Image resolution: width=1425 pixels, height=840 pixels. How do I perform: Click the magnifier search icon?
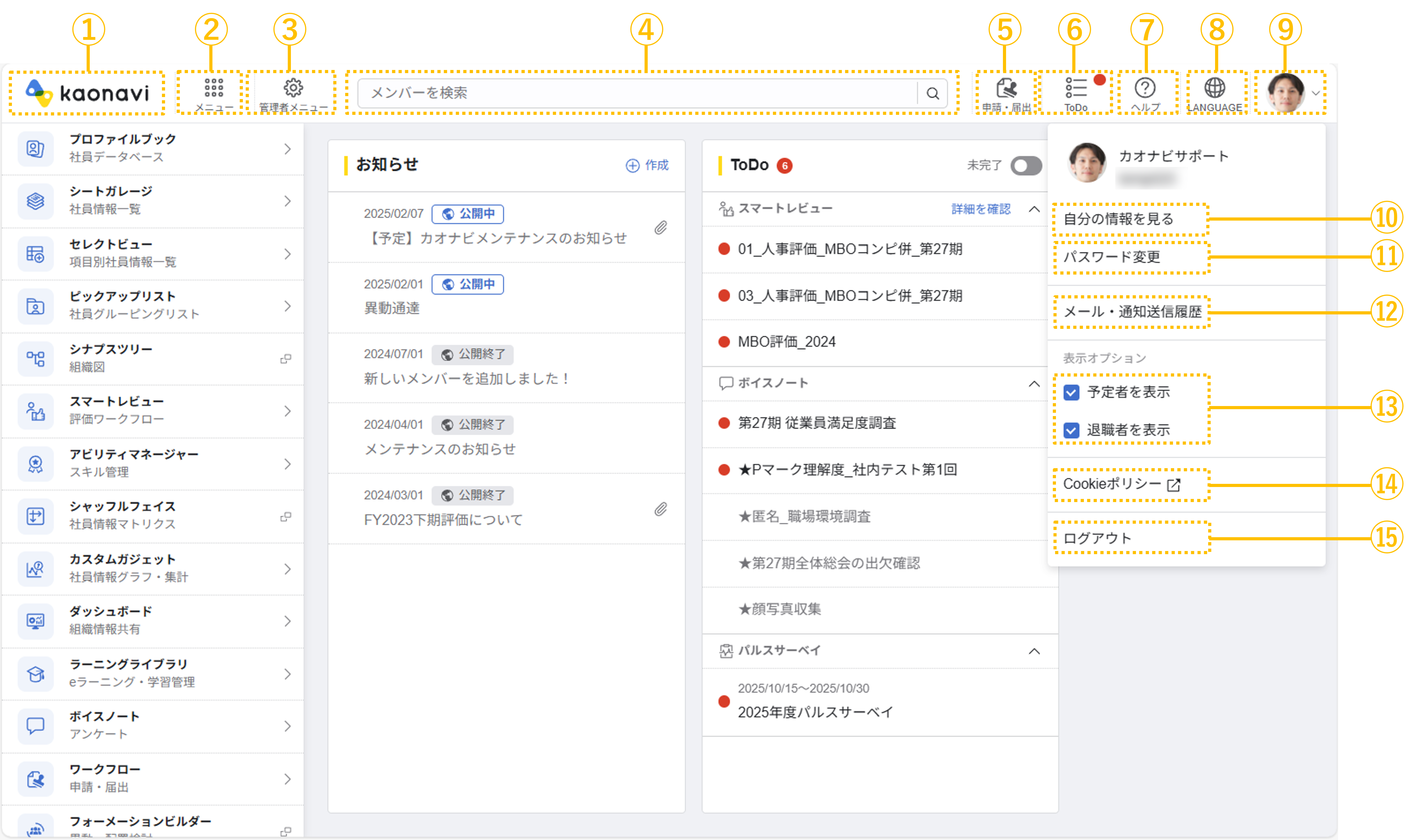point(933,94)
